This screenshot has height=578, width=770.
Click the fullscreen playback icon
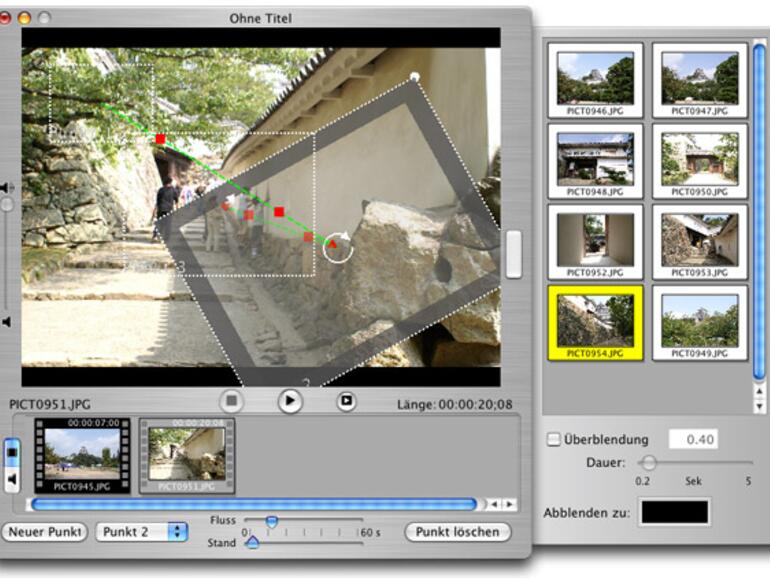tap(346, 401)
